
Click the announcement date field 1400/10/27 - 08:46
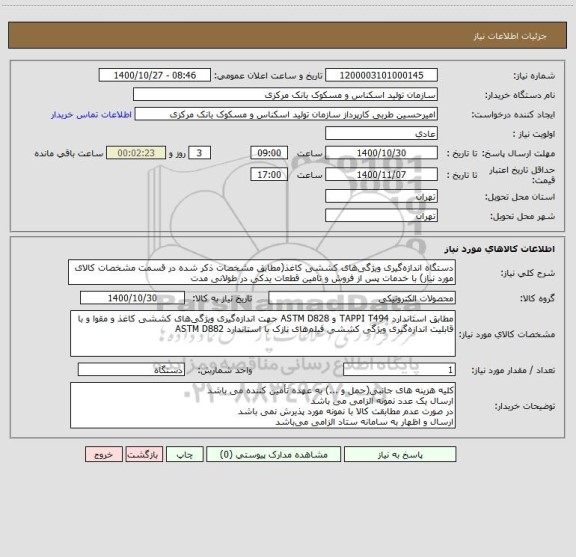point(155,75)
